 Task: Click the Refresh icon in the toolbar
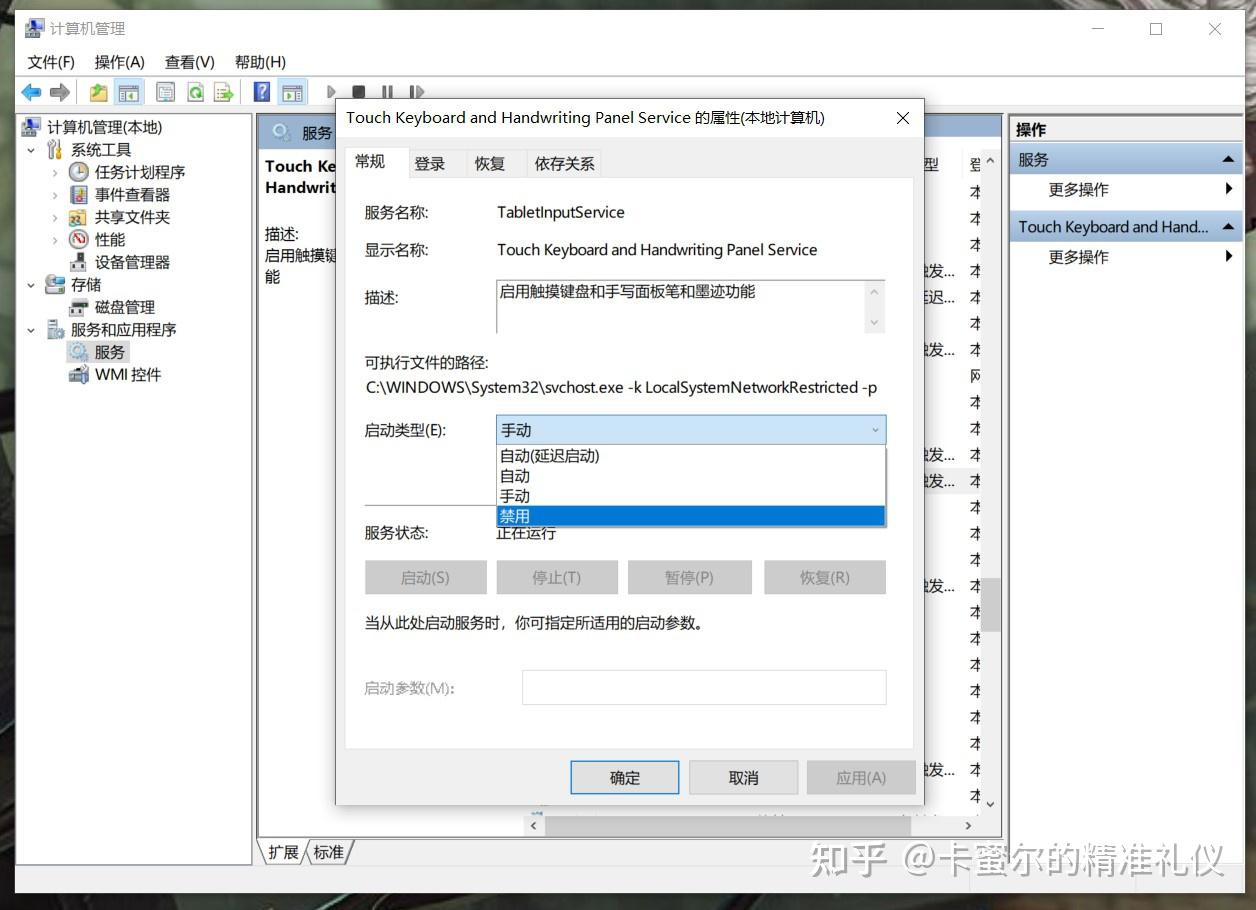[196, 92]
